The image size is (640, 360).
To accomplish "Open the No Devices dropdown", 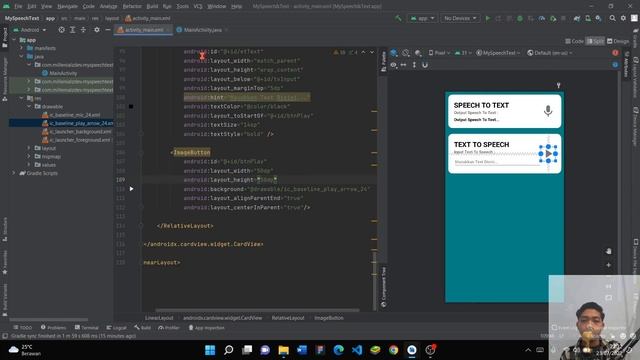I will point(460,18).
